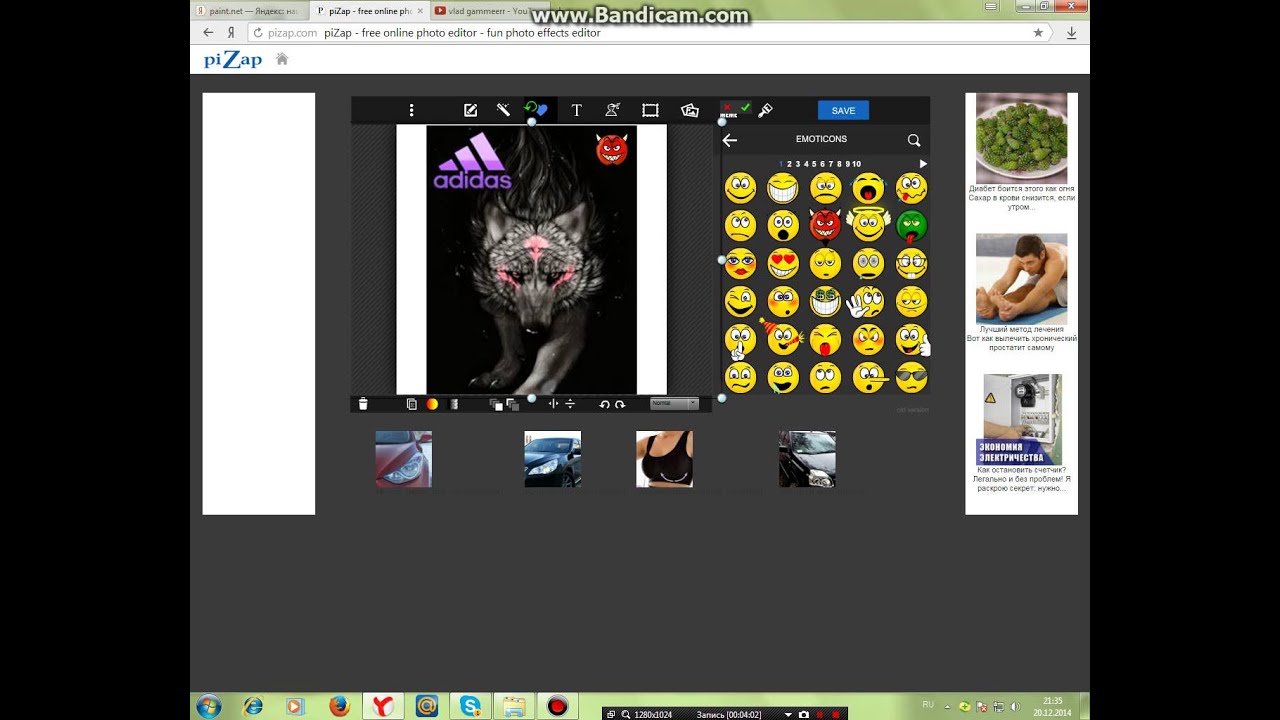
Task: Open the black sports bra ad thumbnail
Action: [x=664, y=459]
